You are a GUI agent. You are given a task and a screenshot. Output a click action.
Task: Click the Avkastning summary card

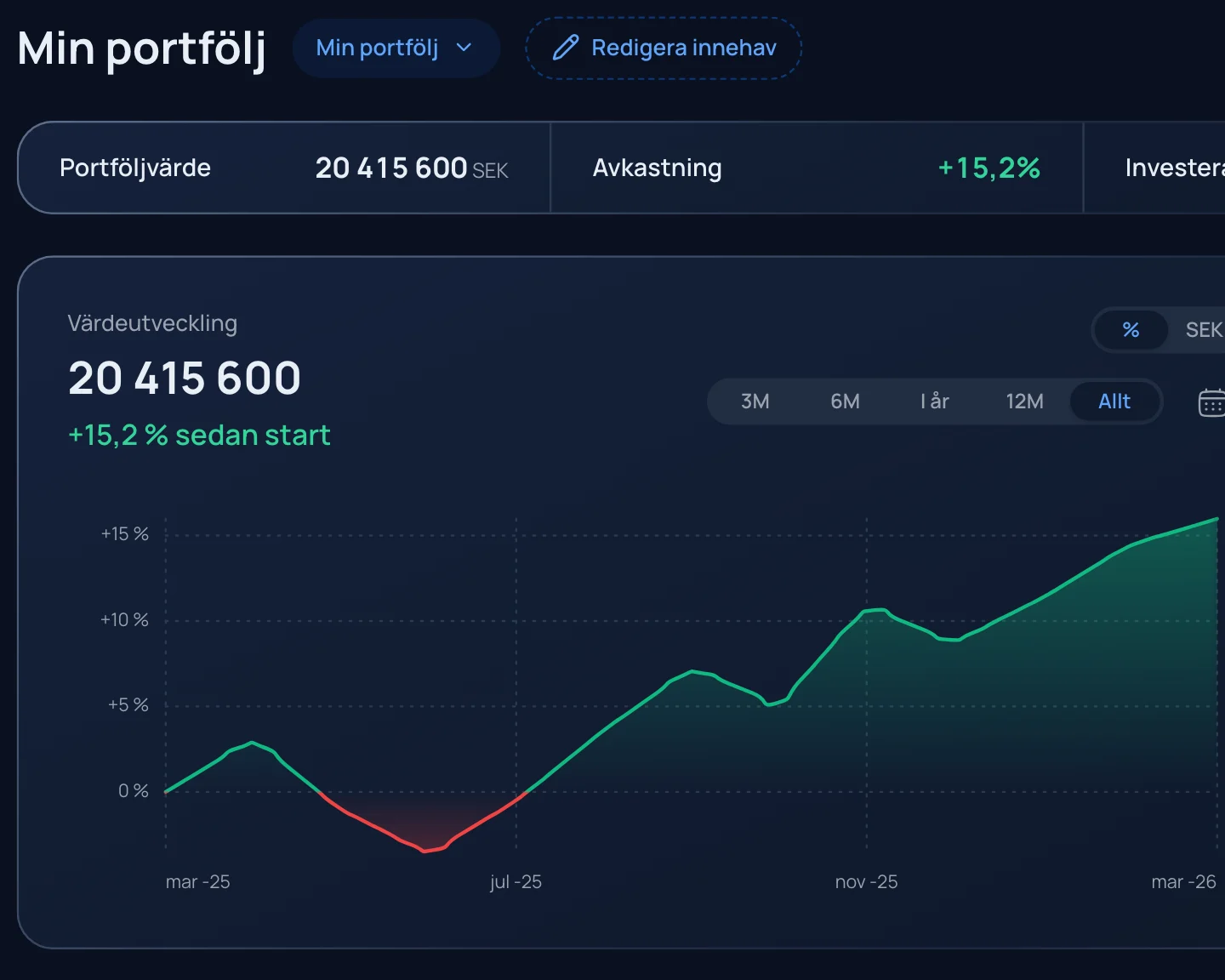817,168
